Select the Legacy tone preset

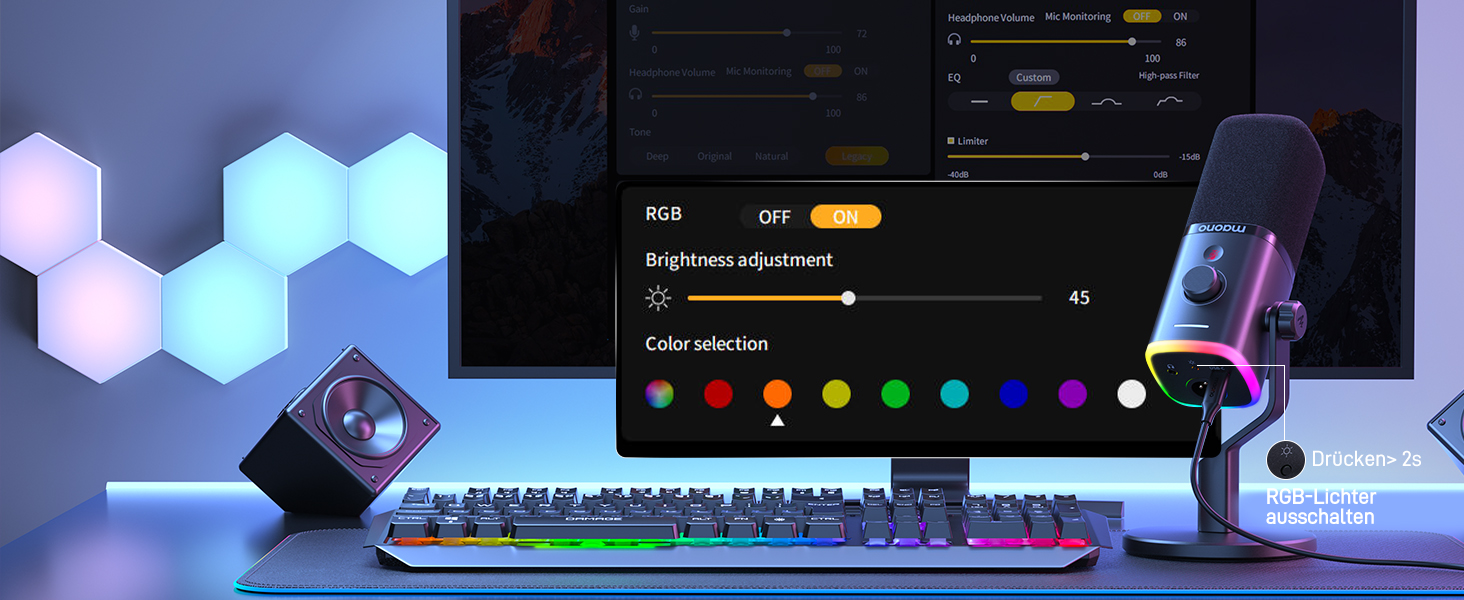click(x=856, y=156)
